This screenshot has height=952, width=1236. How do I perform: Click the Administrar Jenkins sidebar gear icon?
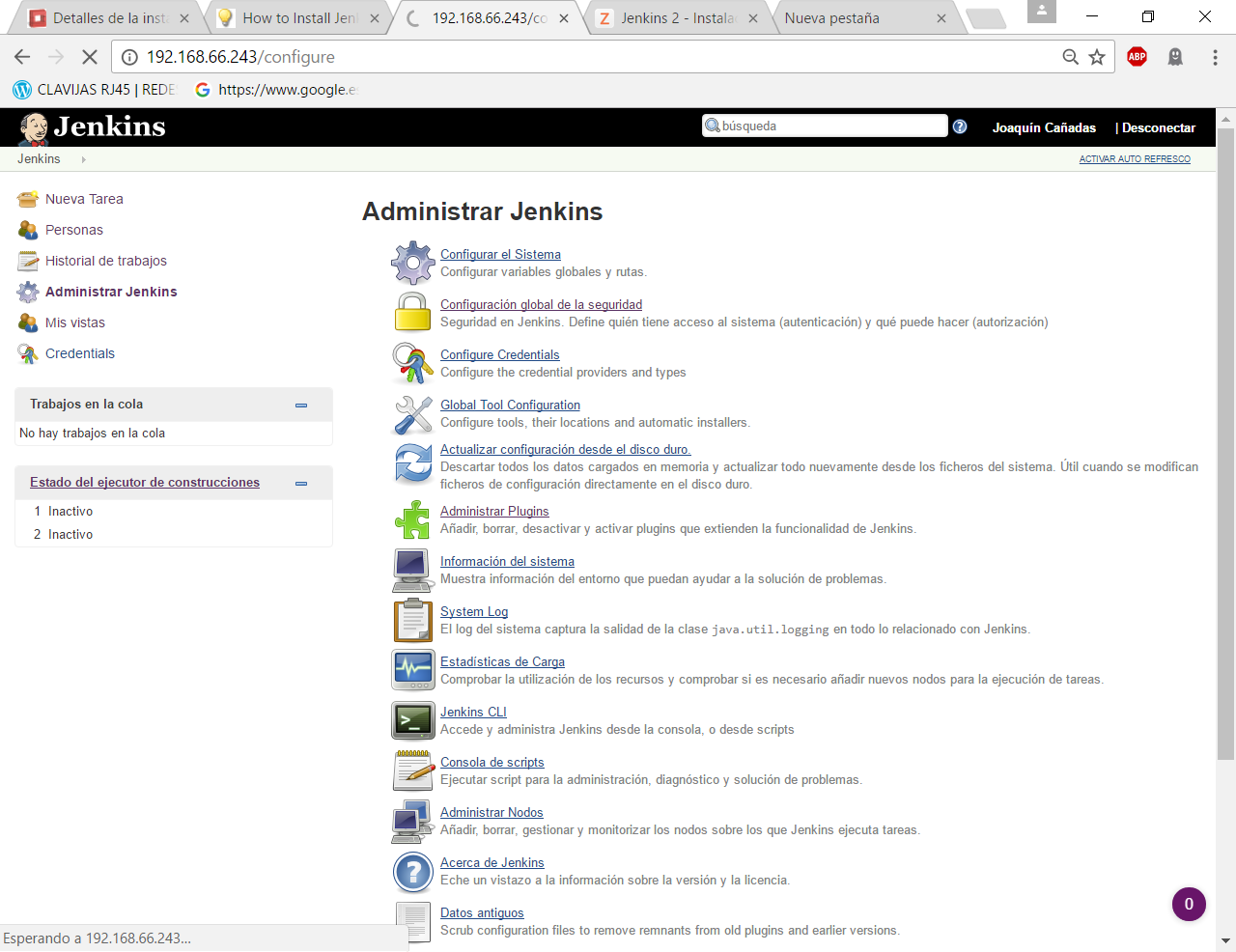(28, 292)
